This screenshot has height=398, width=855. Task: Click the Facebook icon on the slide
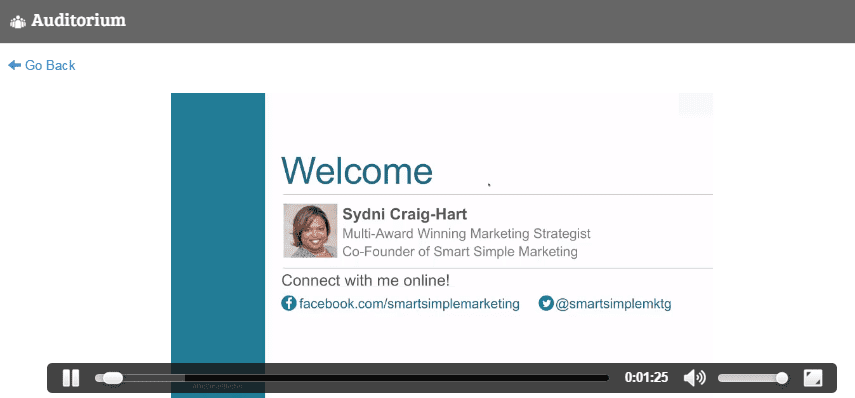(x=288, y=303)
